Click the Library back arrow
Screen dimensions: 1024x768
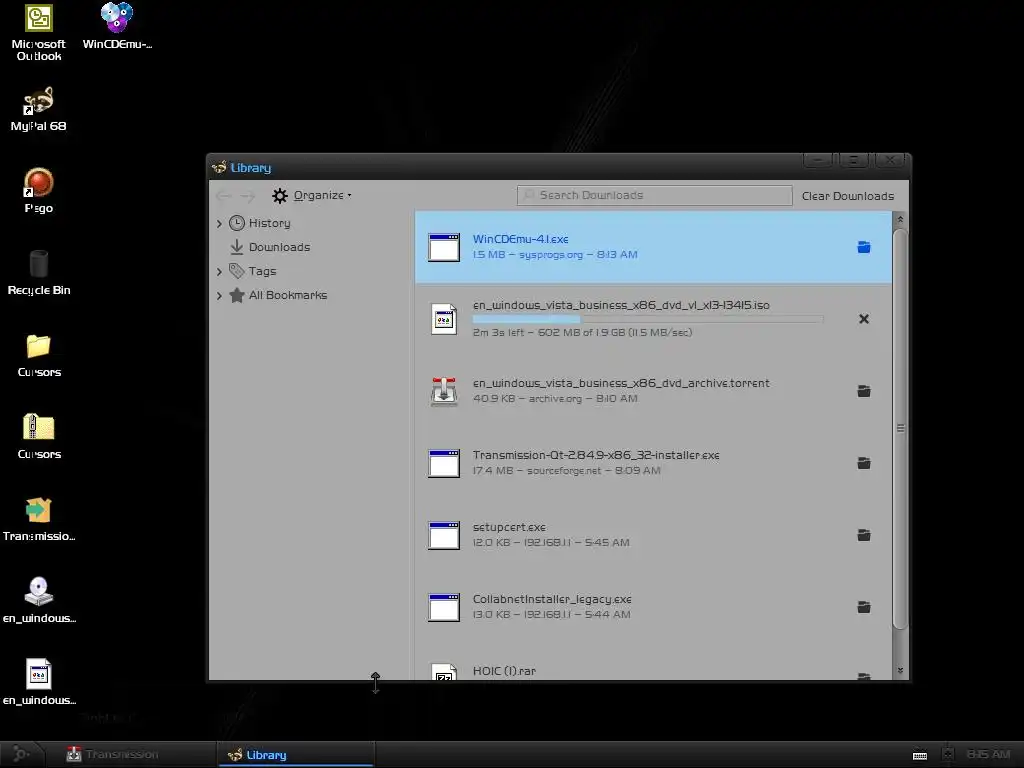pyautogui.click(x=223, y=195)
